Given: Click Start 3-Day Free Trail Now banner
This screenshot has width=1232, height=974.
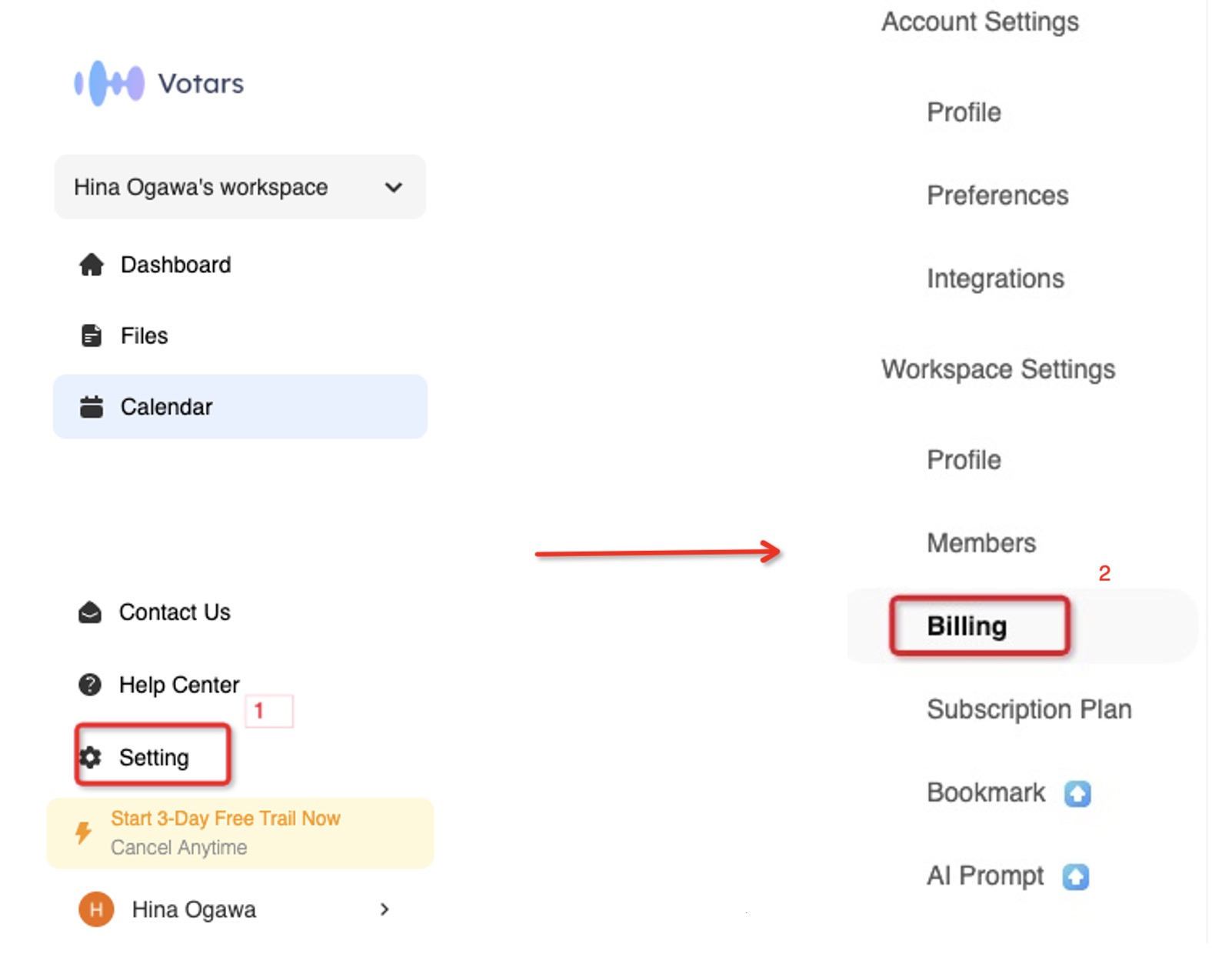Looking at the screenshot, I should tap(240, 833).
